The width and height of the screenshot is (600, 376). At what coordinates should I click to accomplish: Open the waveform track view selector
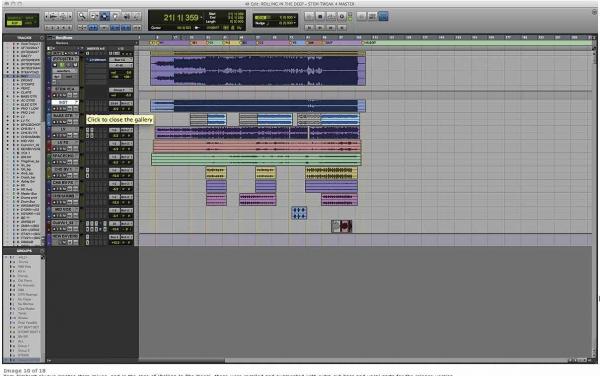coord(64,71)
